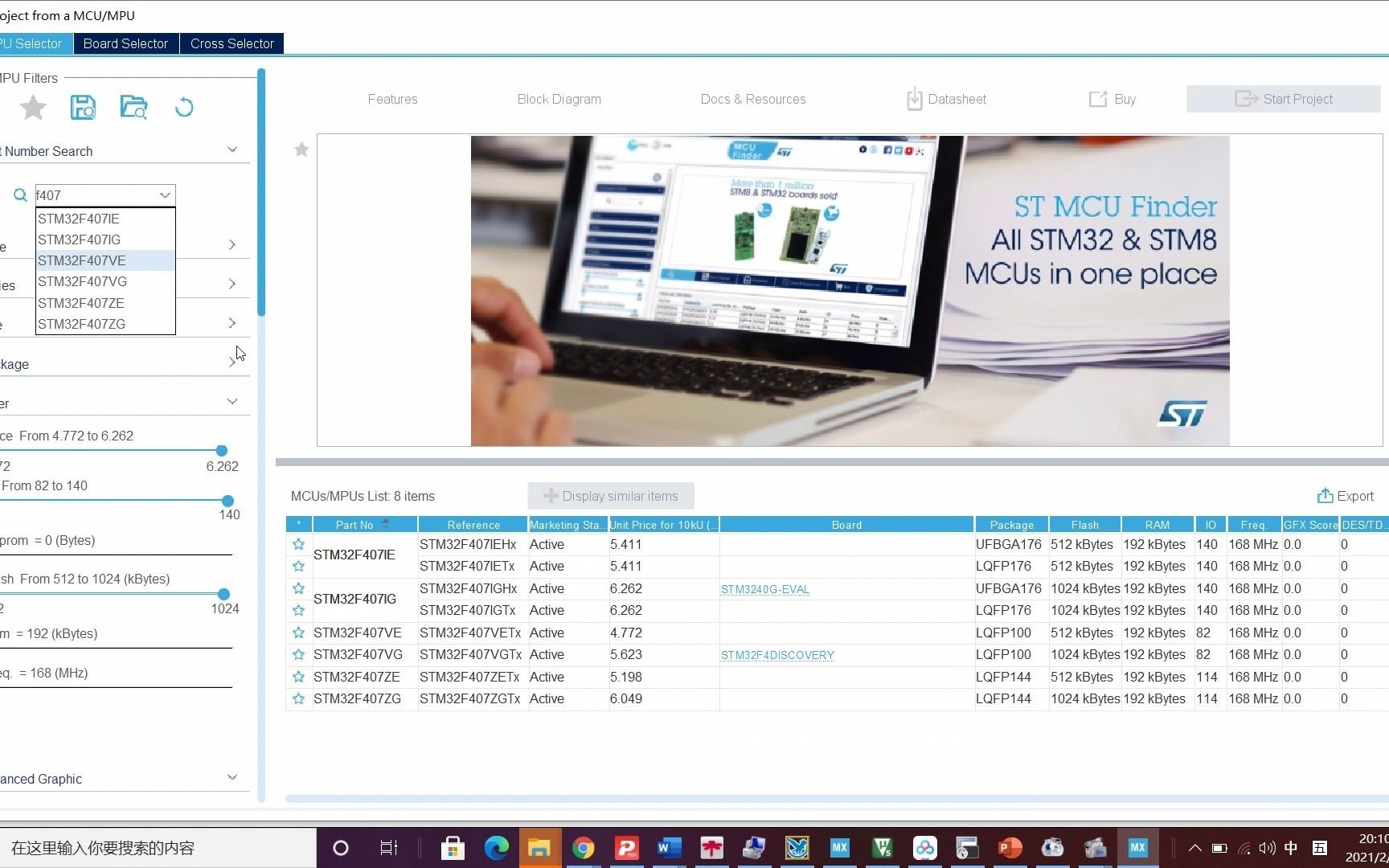Launch Microsoft Edge from taskbar
1389x868 pixels.
[496, 848]
